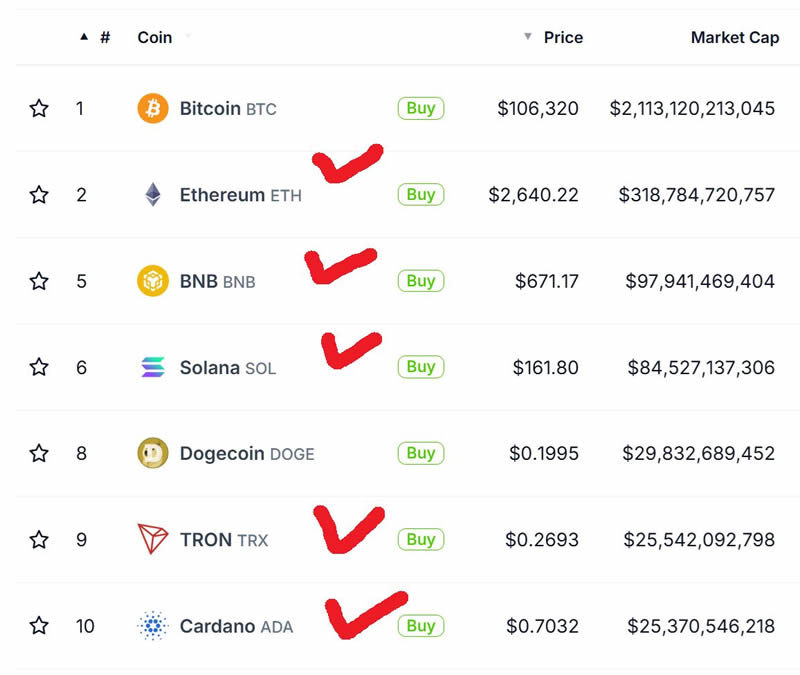Click the yellow BNB logo icon
The width and height of the screenshot is (800, 675).
153,281
